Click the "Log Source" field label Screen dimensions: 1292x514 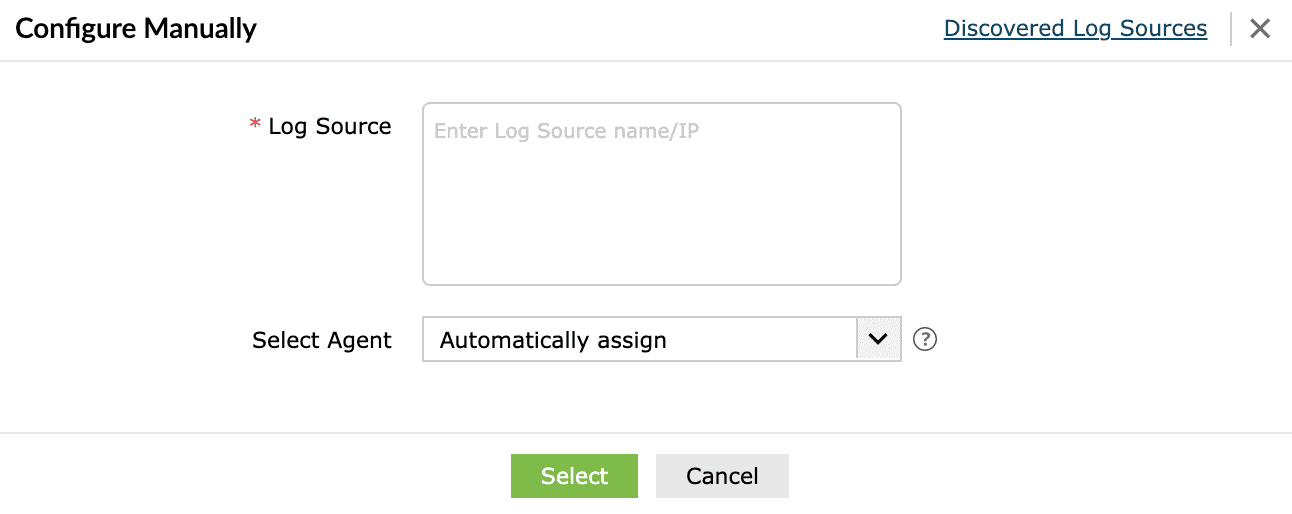pos(330,127)
